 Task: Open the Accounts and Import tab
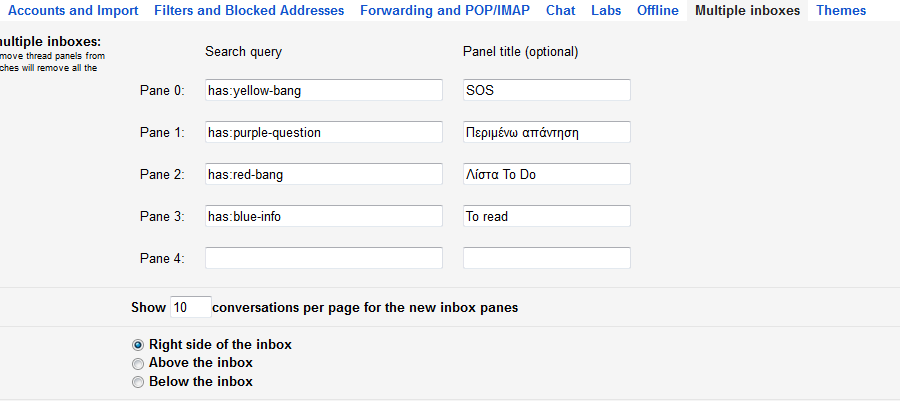click(x=73, y=11)
